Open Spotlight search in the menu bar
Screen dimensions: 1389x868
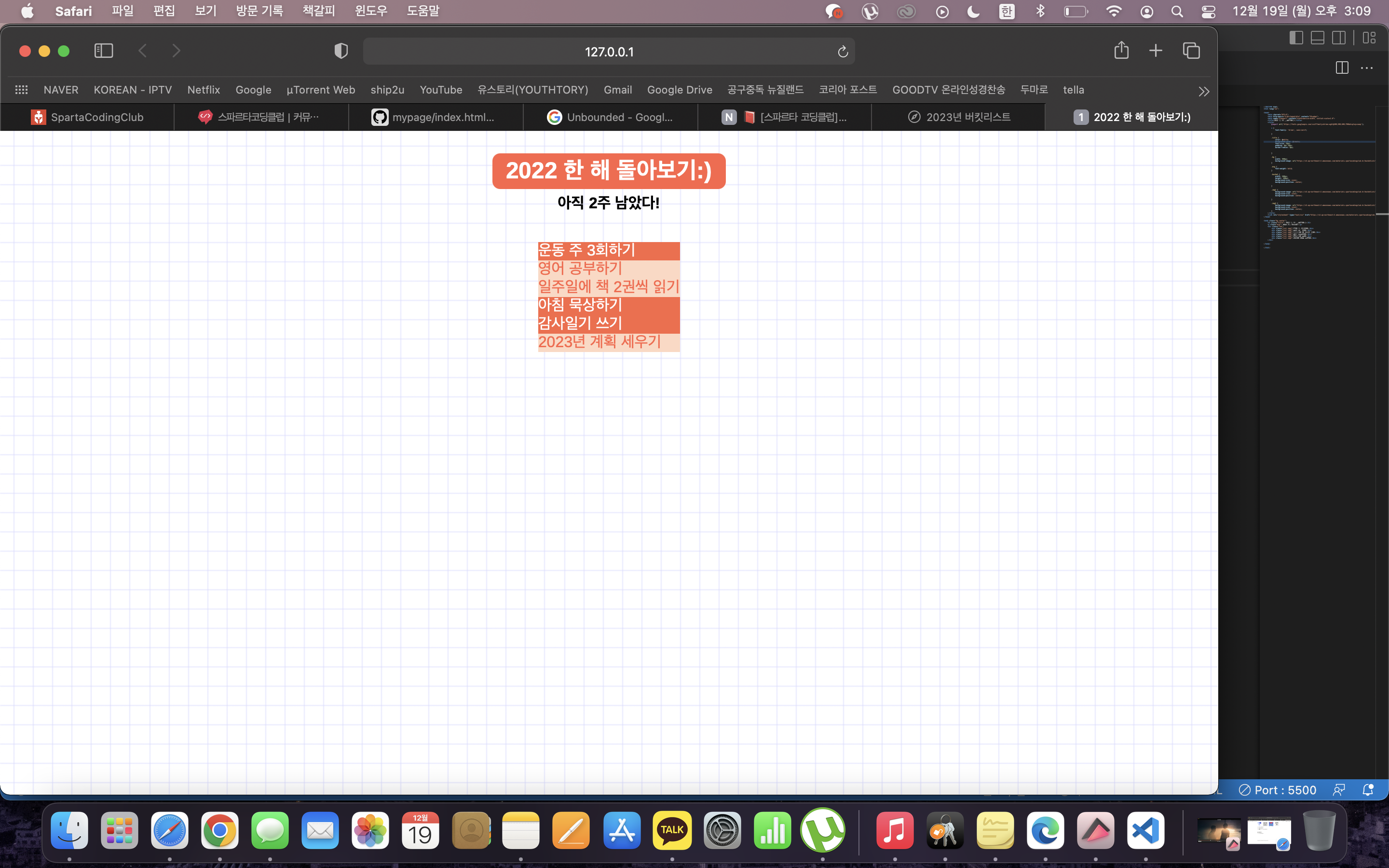(x=1177, y=12)
